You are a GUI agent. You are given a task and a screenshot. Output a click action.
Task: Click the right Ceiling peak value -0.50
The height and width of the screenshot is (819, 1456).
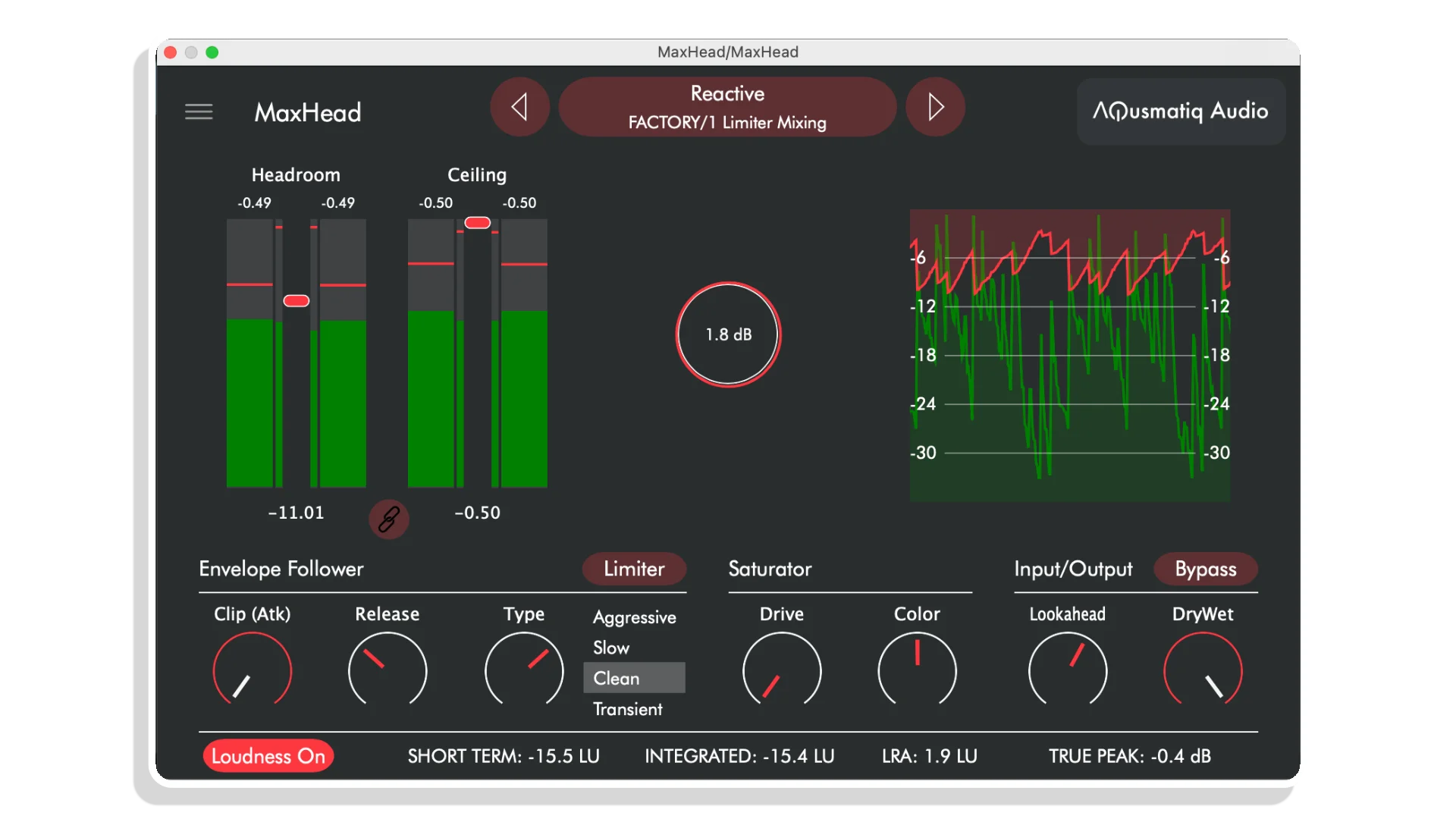(x=519, y=203)
